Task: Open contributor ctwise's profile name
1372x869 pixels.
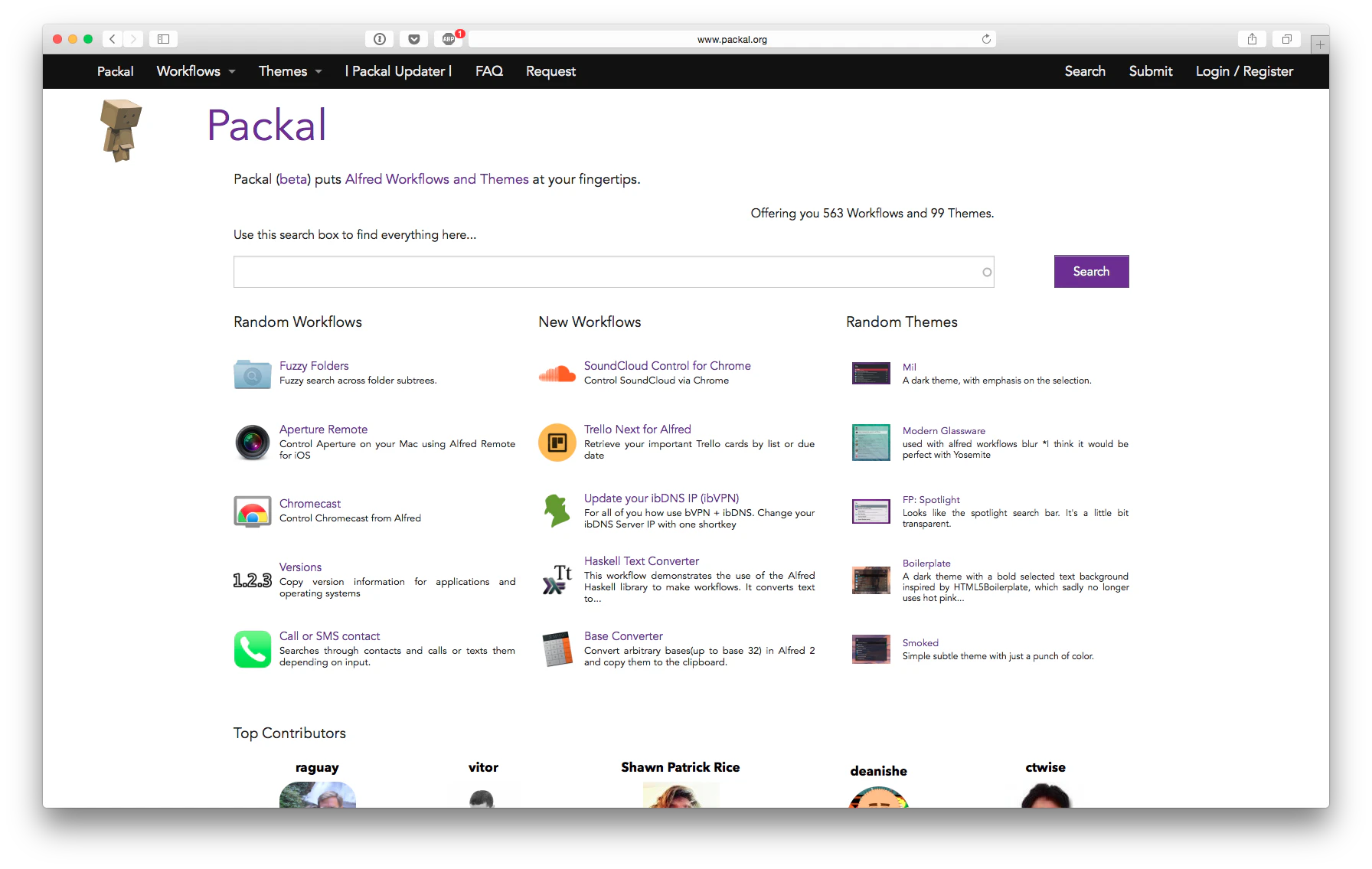Action: tap(1045, 767)
